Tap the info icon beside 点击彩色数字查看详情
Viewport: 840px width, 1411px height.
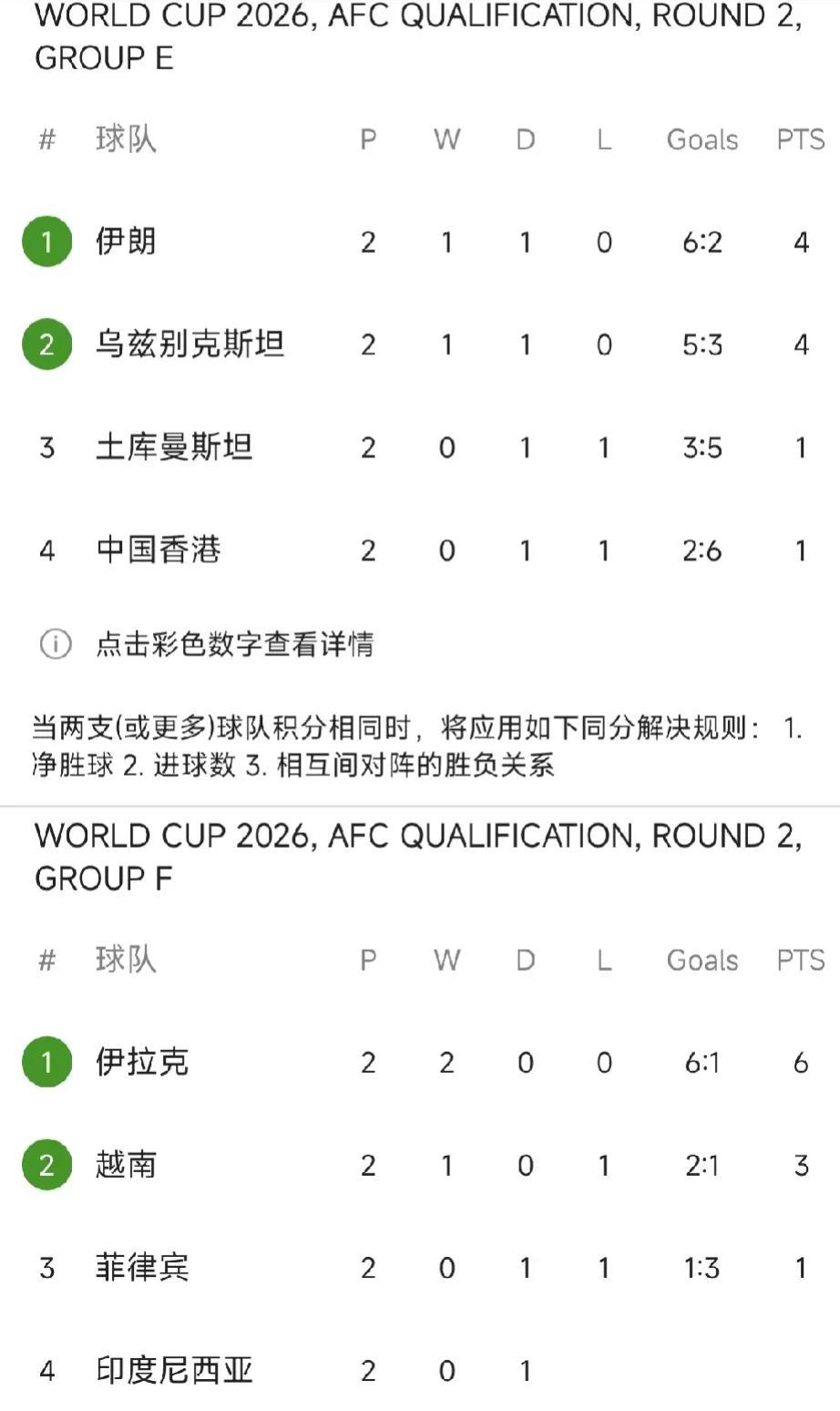pyautogui.click(x=55, y=644)
